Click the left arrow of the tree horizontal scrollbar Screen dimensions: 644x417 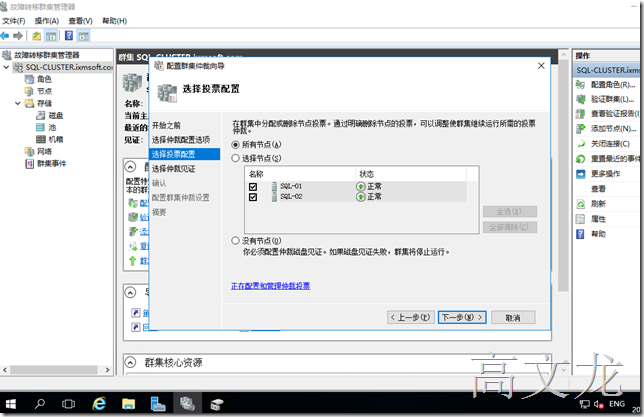click(x=5, y=370)
